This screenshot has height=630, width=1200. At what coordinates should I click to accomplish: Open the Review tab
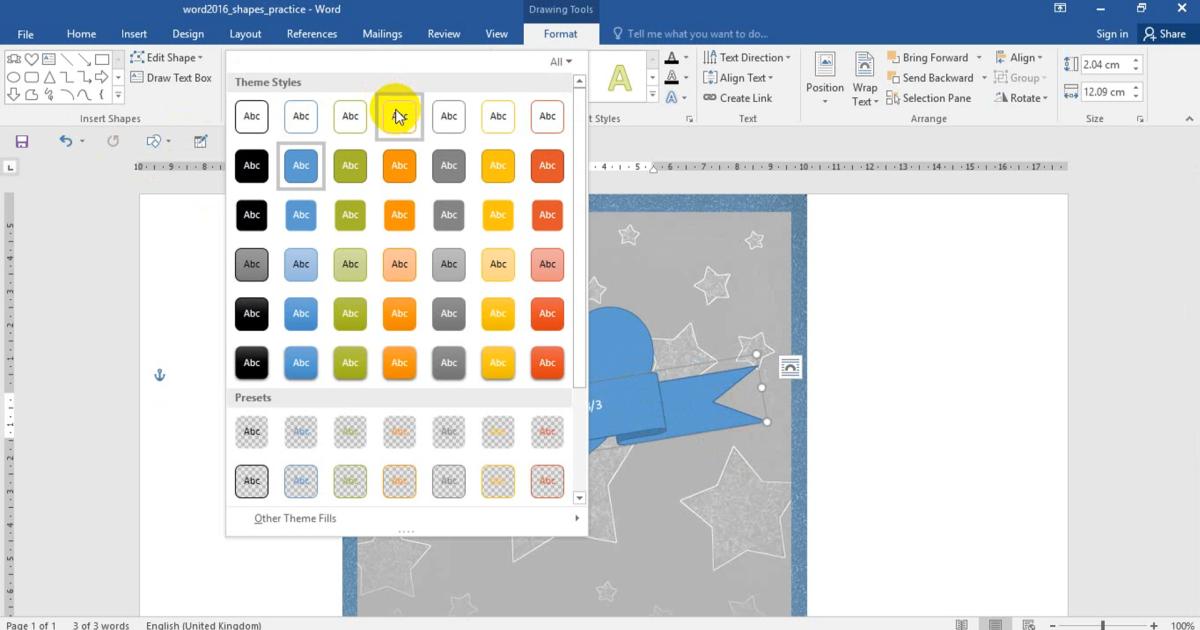pyautogui.click(x=444, y=34)
